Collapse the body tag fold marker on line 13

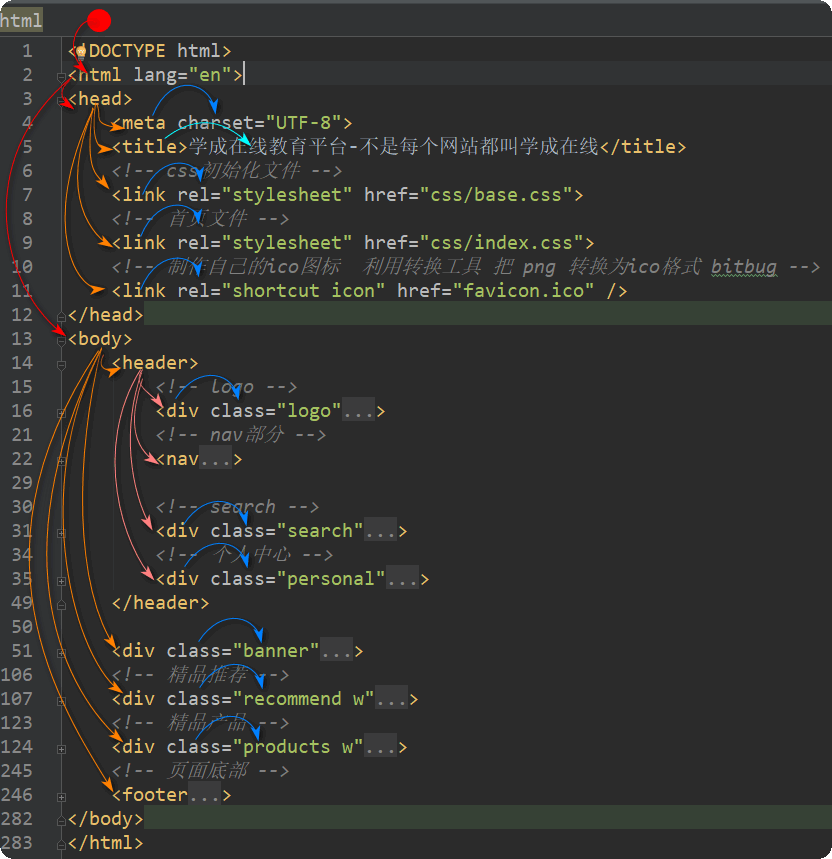click(x=61, y=340)
